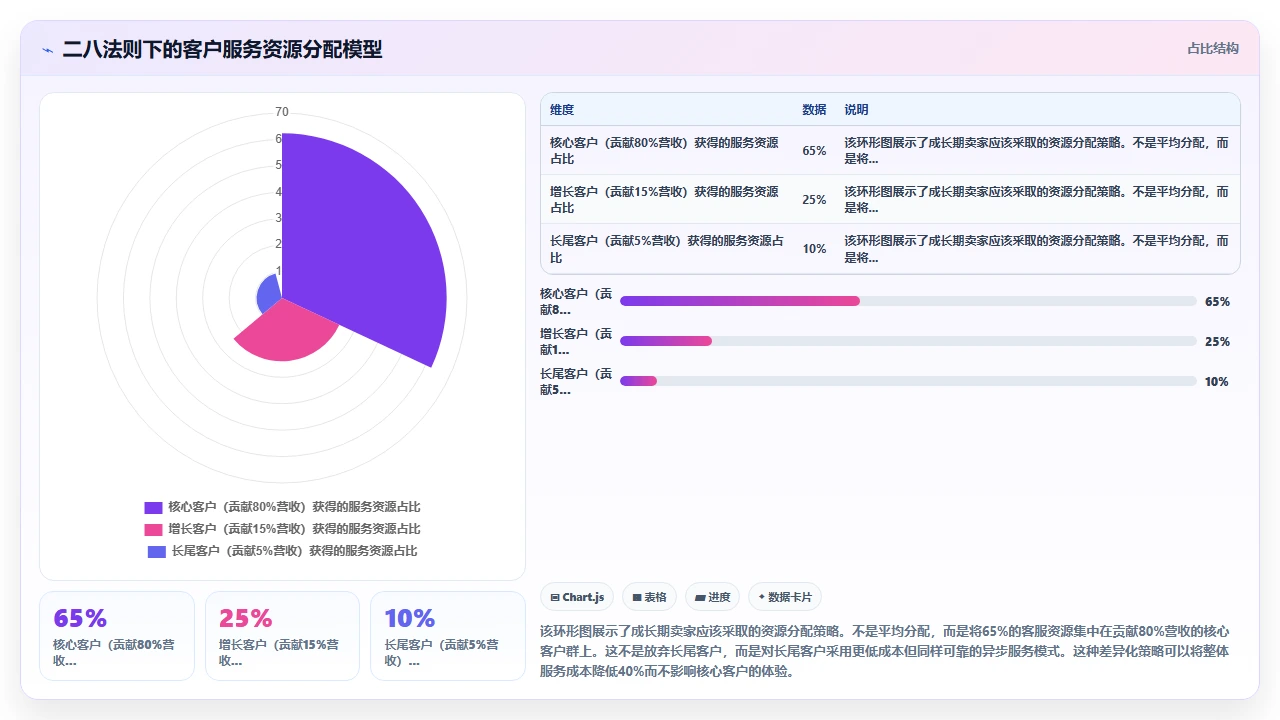
Task: Click the 说明 column header
Action: pyautogui.click(x=856, y=110)
